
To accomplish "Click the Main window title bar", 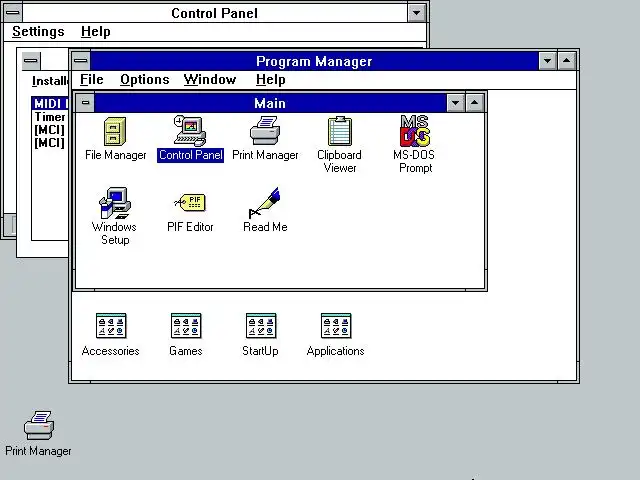I will 270,103.
